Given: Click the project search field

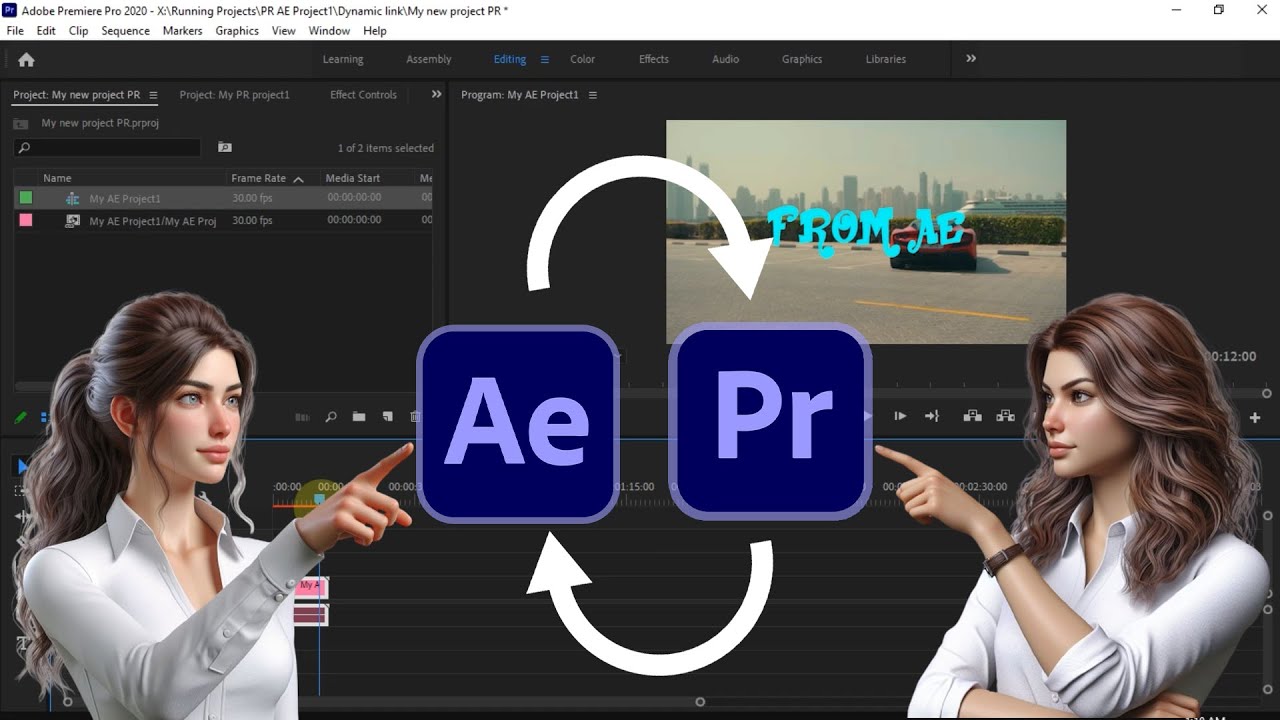Looking at the screenshot, I should coord(108,148).
